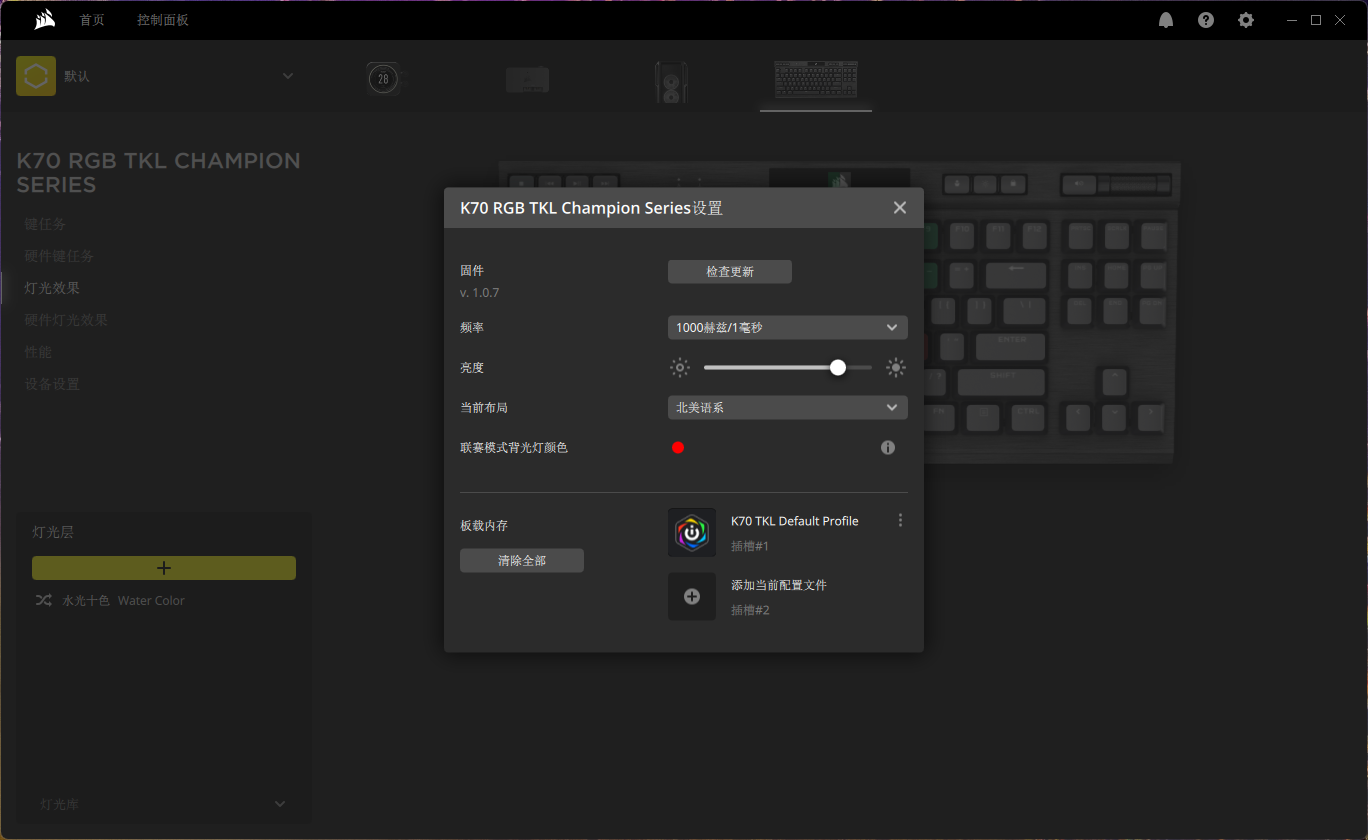The height and width of the screenshot is (840, 1368).
Task: Click 清除全部 button
Action: 522,561
